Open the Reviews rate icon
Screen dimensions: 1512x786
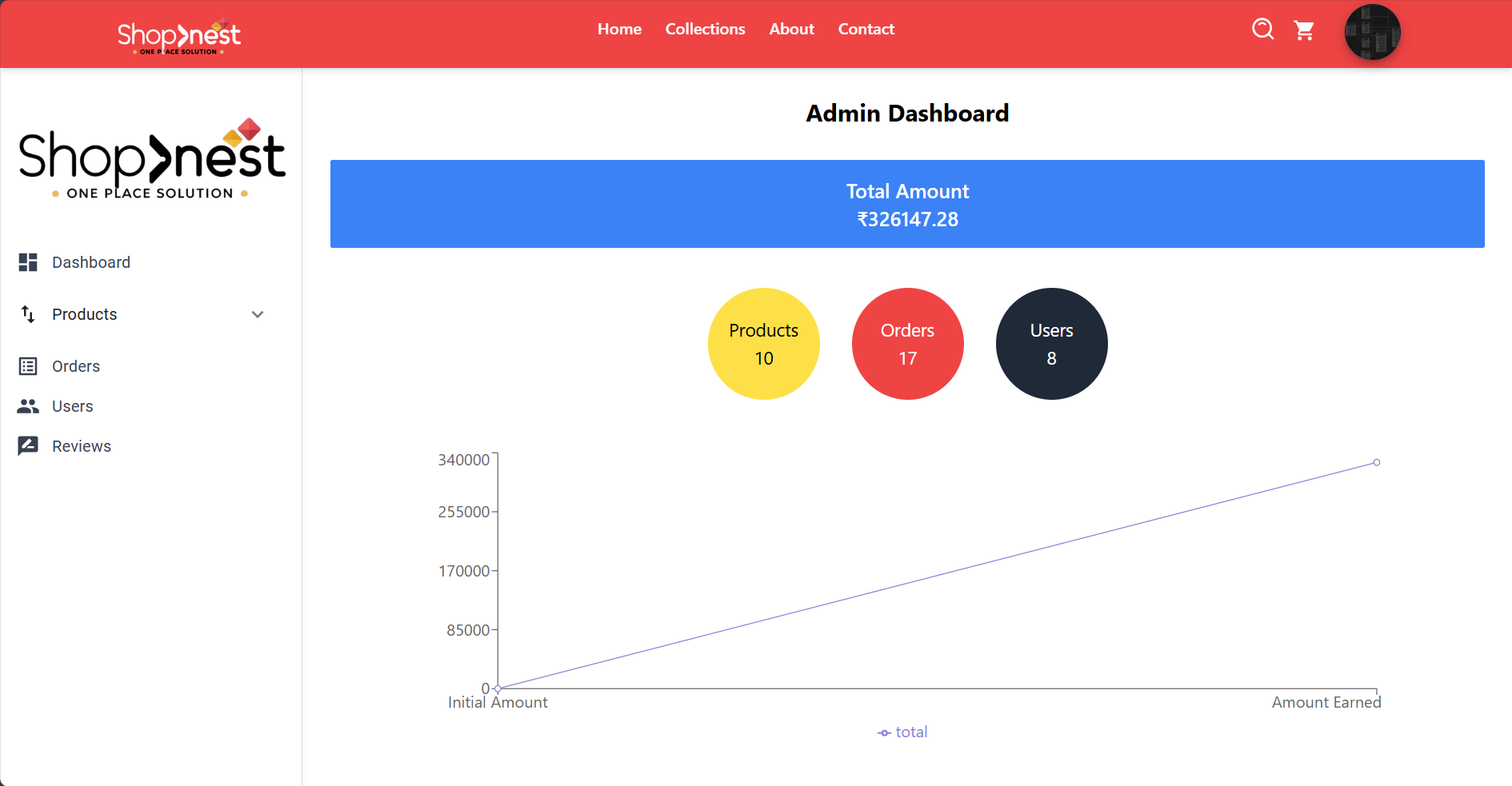(28, 445)
